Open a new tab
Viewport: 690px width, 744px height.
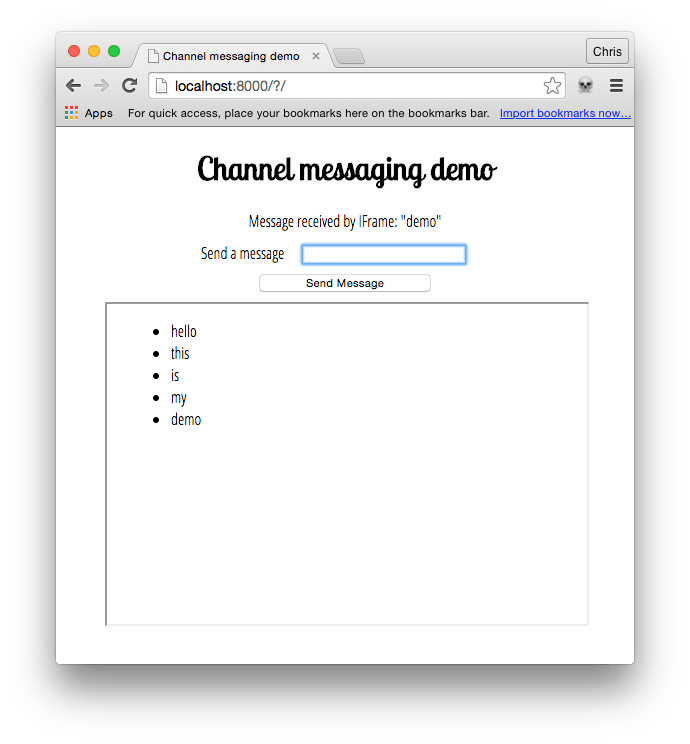click(348, 56)
